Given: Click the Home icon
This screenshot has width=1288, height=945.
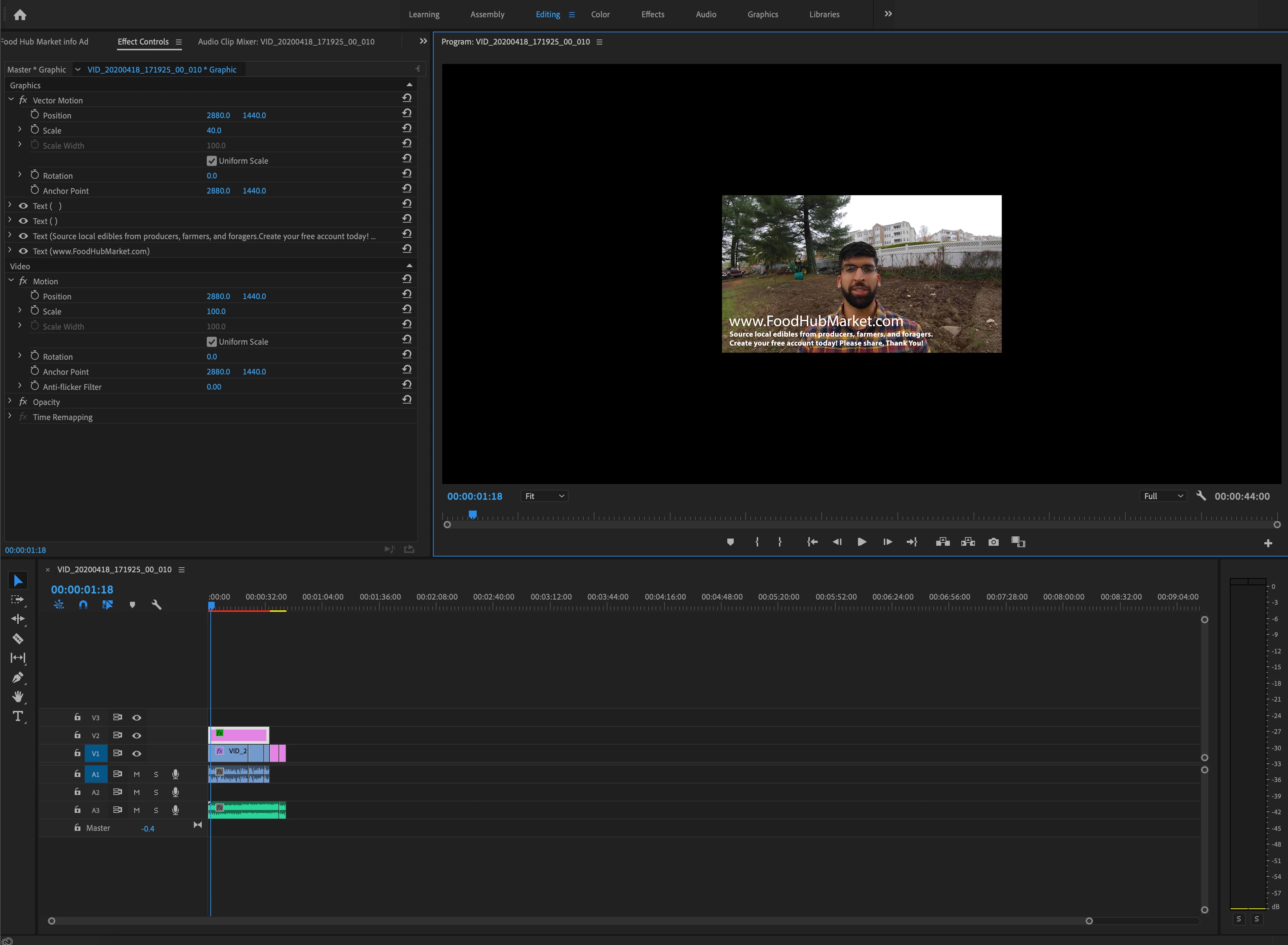Looking at the screenshot, I should point(20,15).
